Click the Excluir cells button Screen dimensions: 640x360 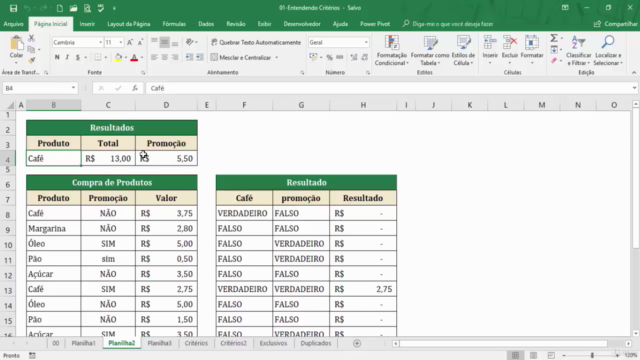[x=510, y=51]
